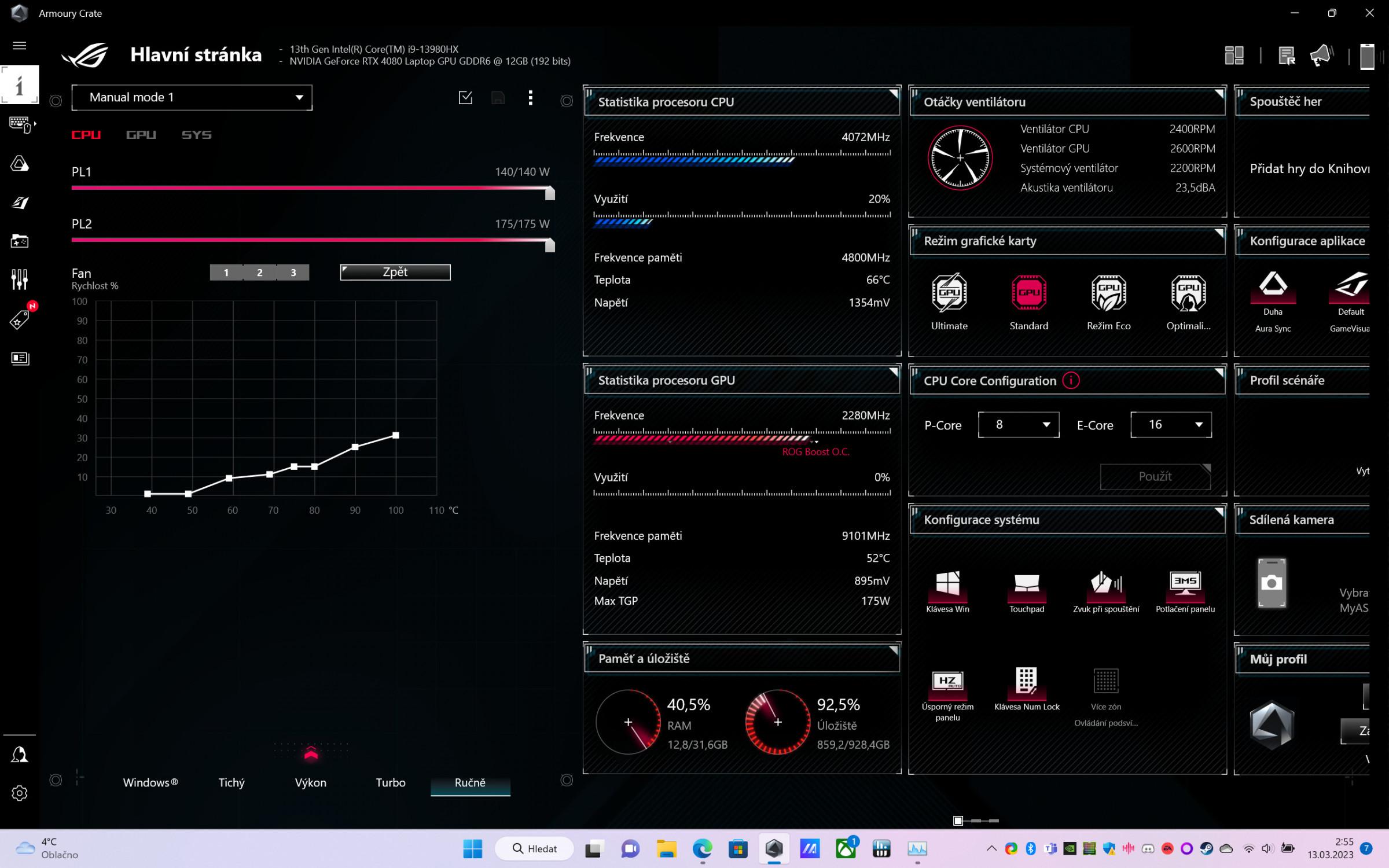Open GameVisual slash icon in sidebar
Image resolution: width=1389 pixels, height=868 pixels.
(20, 203)
